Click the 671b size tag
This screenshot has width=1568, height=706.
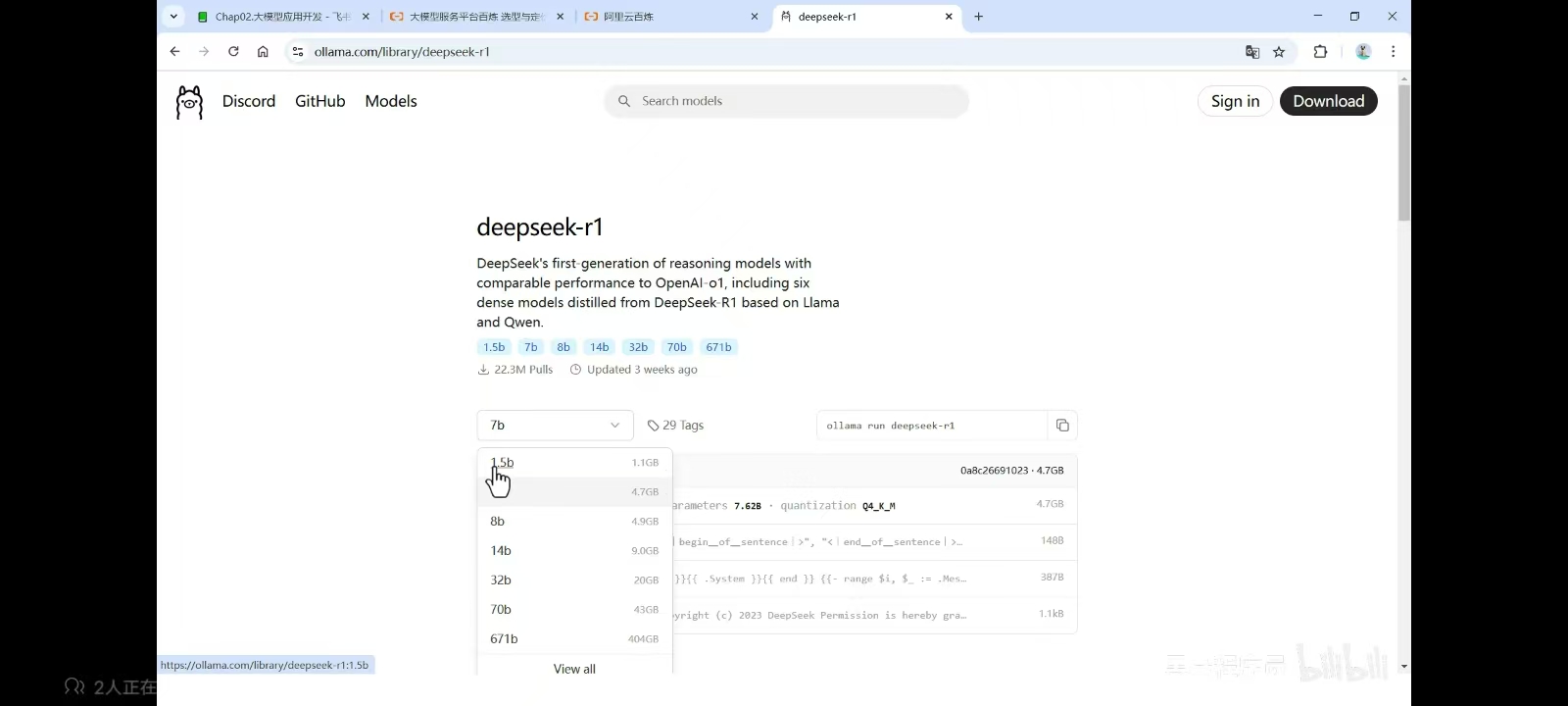point(718,347)
